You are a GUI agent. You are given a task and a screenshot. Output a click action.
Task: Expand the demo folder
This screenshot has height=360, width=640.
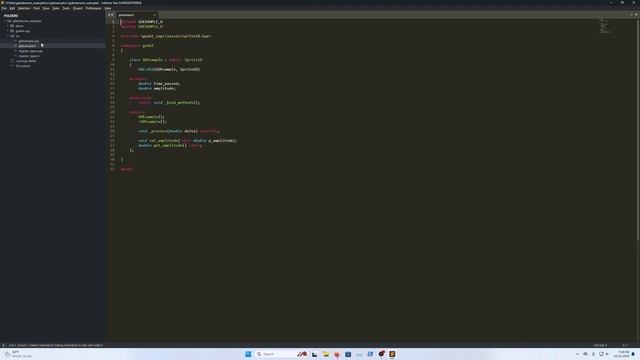point(8,26)
